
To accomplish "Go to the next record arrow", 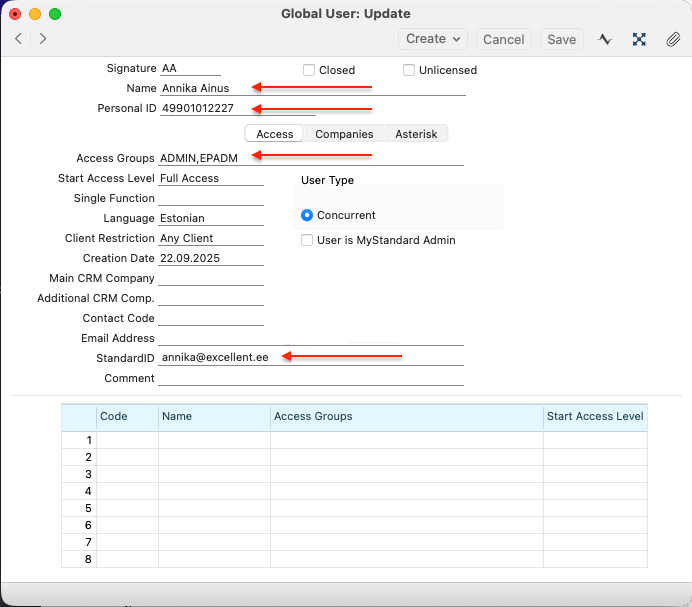I will [x=43, y=39].
